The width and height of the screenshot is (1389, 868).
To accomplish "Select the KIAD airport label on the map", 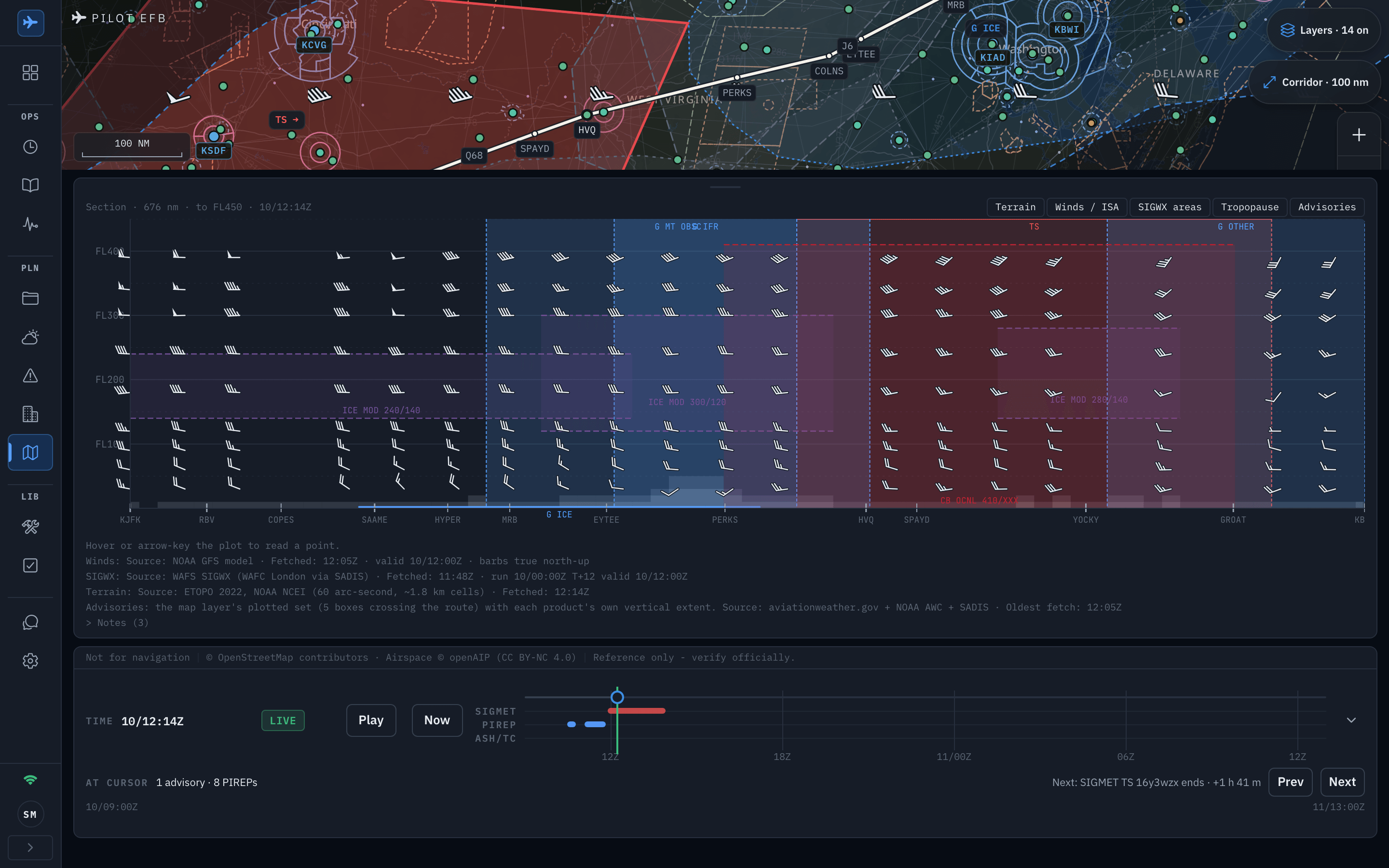I will pos(993,57).
